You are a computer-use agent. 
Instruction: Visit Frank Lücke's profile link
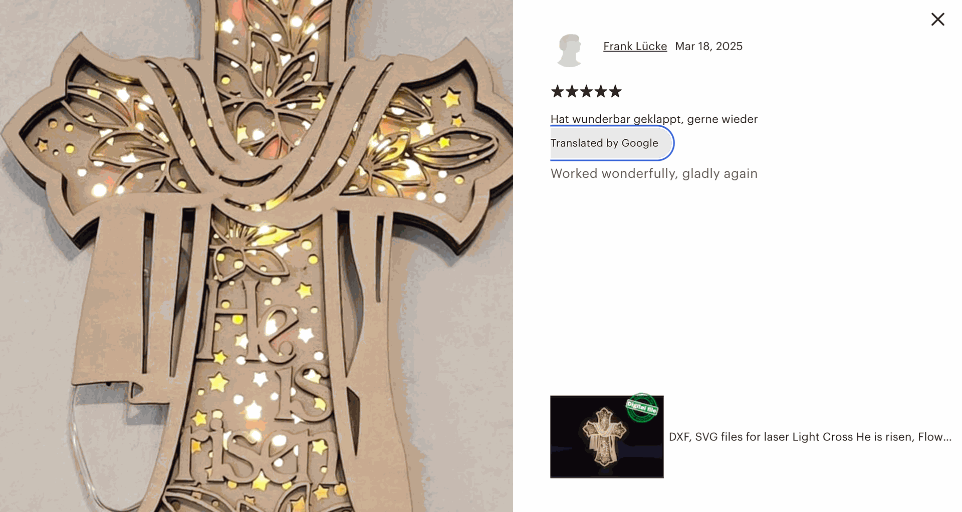[635, 47]
